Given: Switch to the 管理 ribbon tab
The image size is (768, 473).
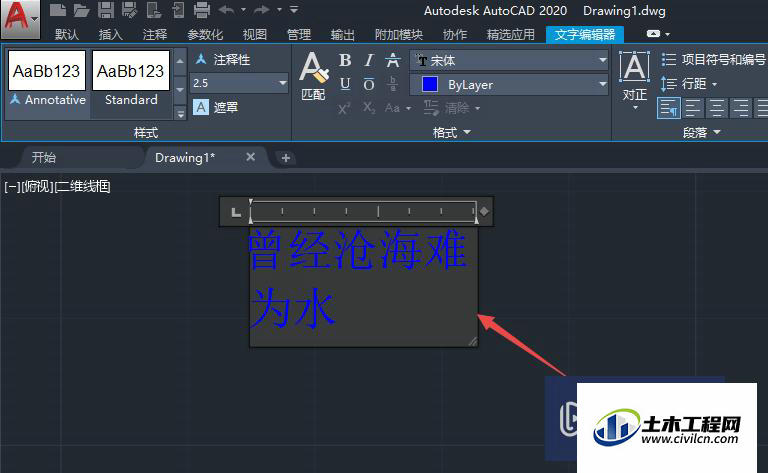Looking at the screenshot, I should tap(299, 35).
